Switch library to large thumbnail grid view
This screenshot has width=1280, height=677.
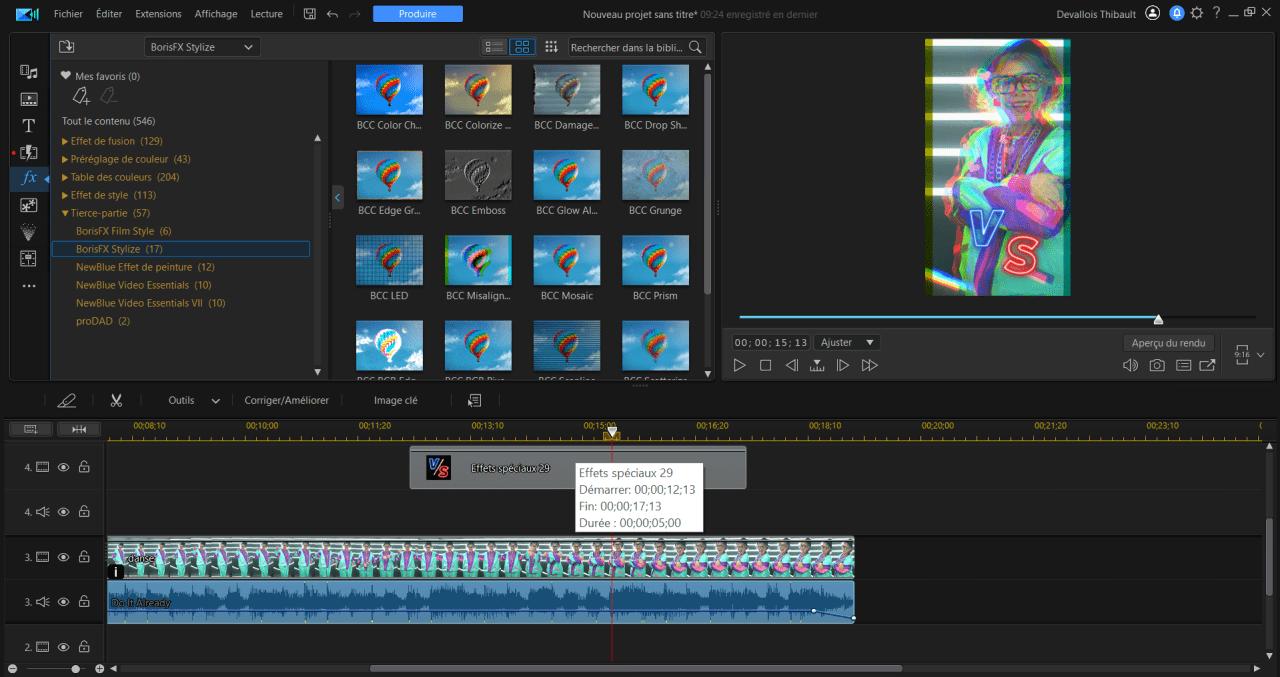[522, 47]
